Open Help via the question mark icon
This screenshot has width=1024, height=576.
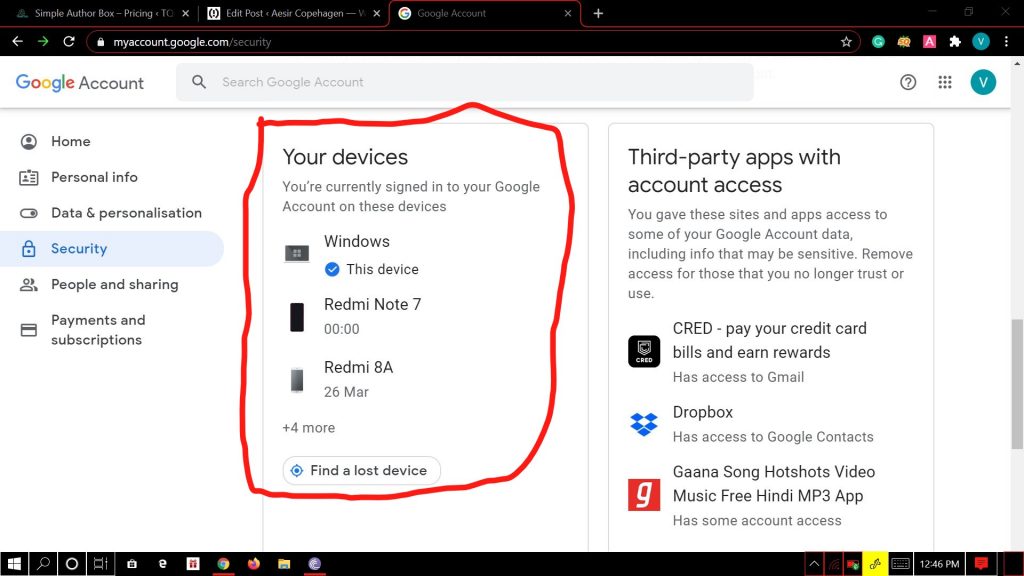908,82
